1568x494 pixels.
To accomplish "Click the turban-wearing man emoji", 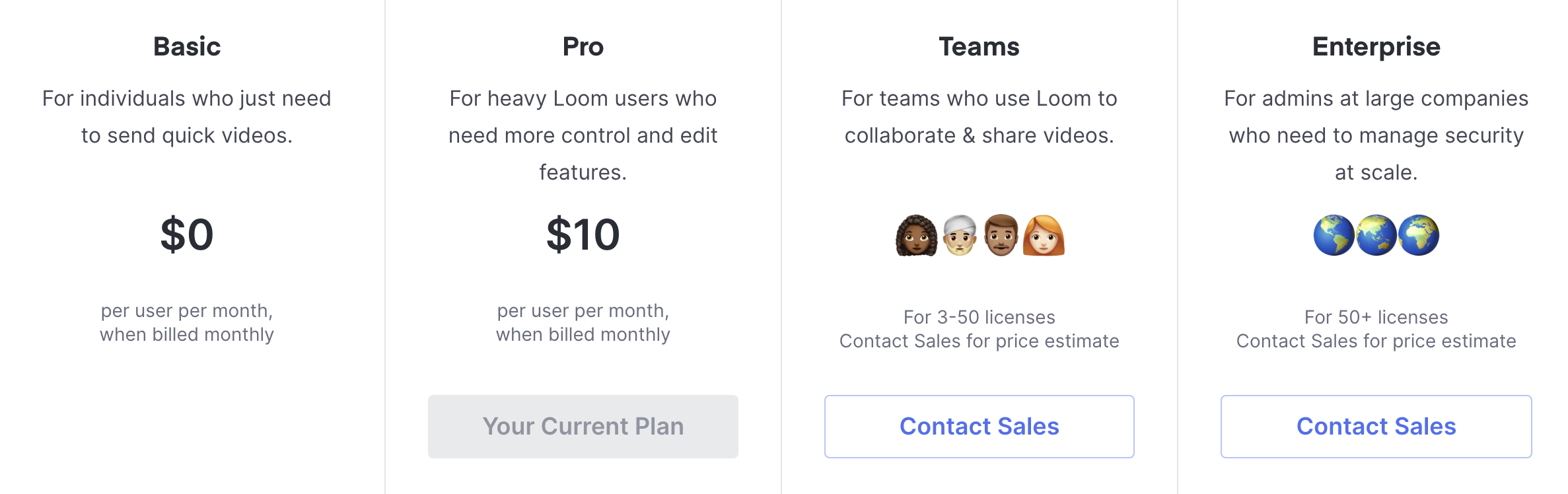I will (959, 235).
